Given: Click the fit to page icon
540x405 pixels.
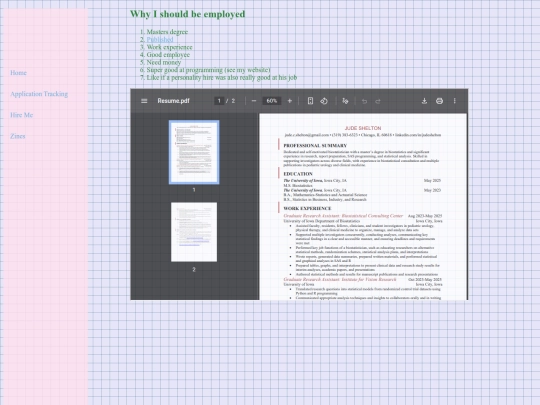Looking at the screenshot, I should (x=310, y=101).
